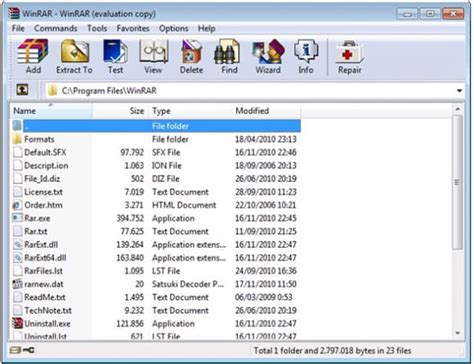Click the RarExt.dll file icon
The image size is (474, 364).
tap(17, 244)
